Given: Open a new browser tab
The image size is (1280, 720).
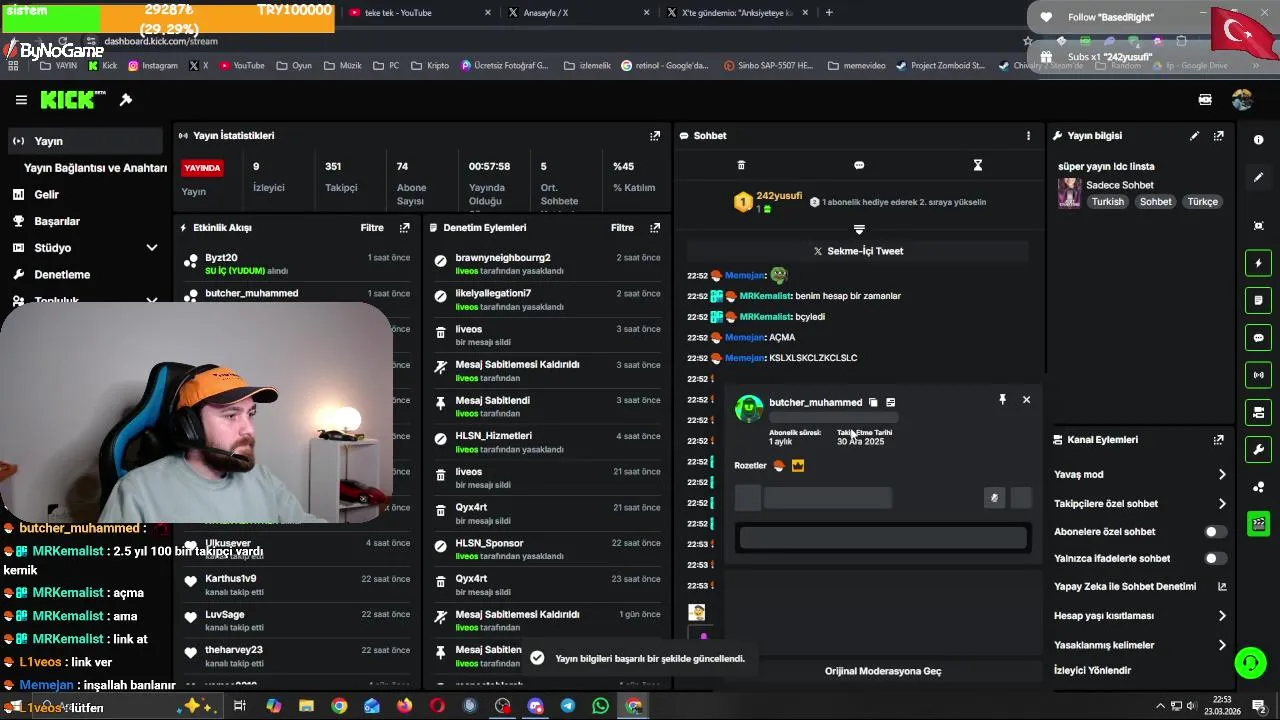Looking at the screenshot, I should coord(829,12).
